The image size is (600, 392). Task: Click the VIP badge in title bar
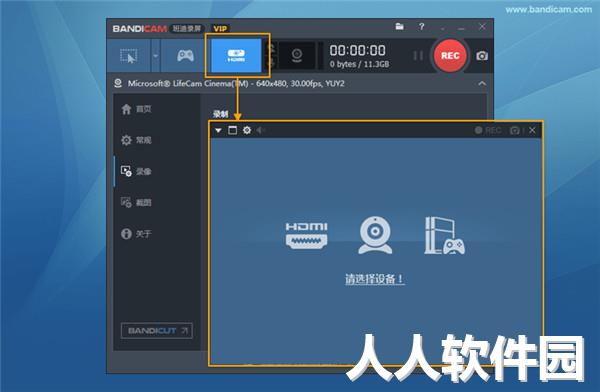(220, 28)
